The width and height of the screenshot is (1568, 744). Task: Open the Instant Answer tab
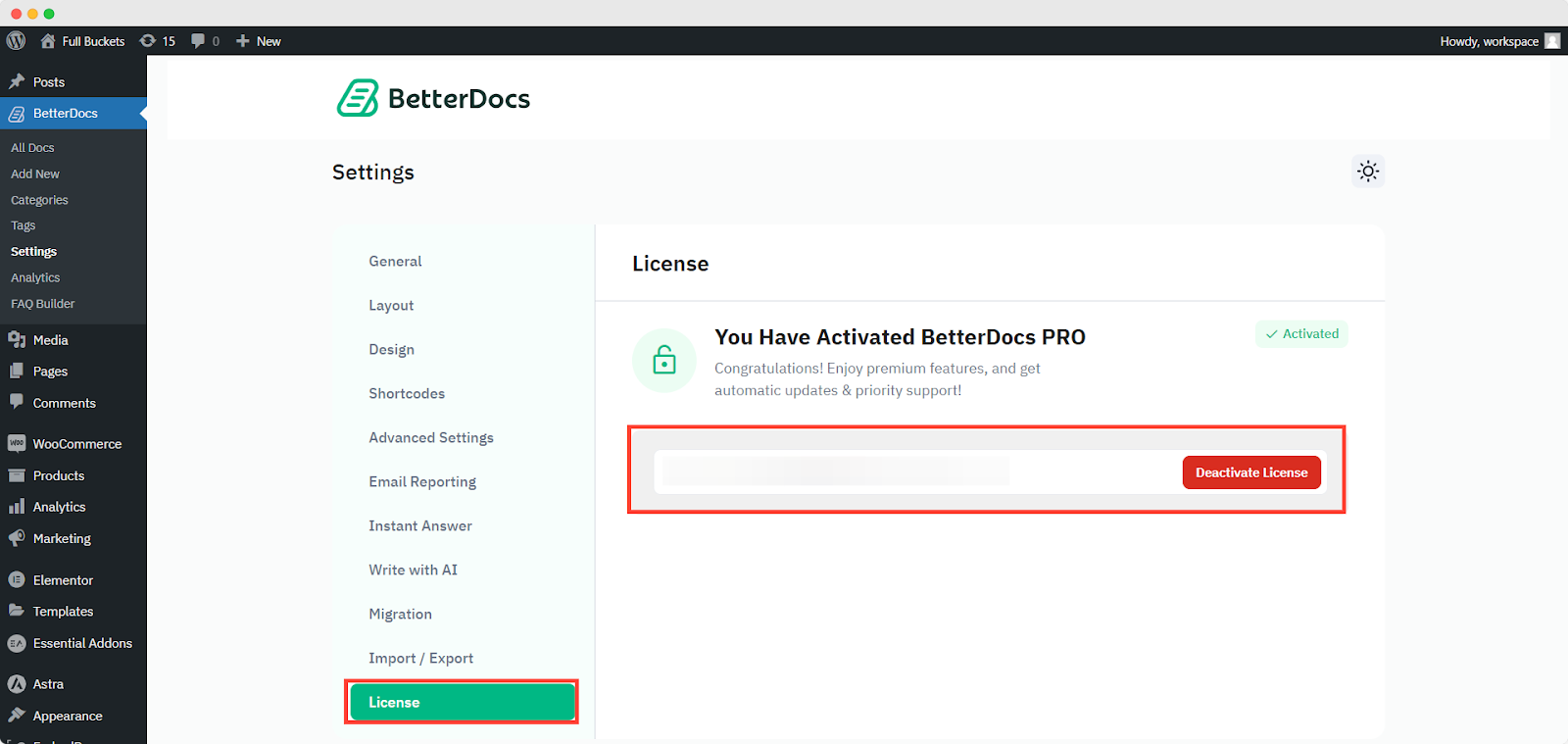click(420, 526)
